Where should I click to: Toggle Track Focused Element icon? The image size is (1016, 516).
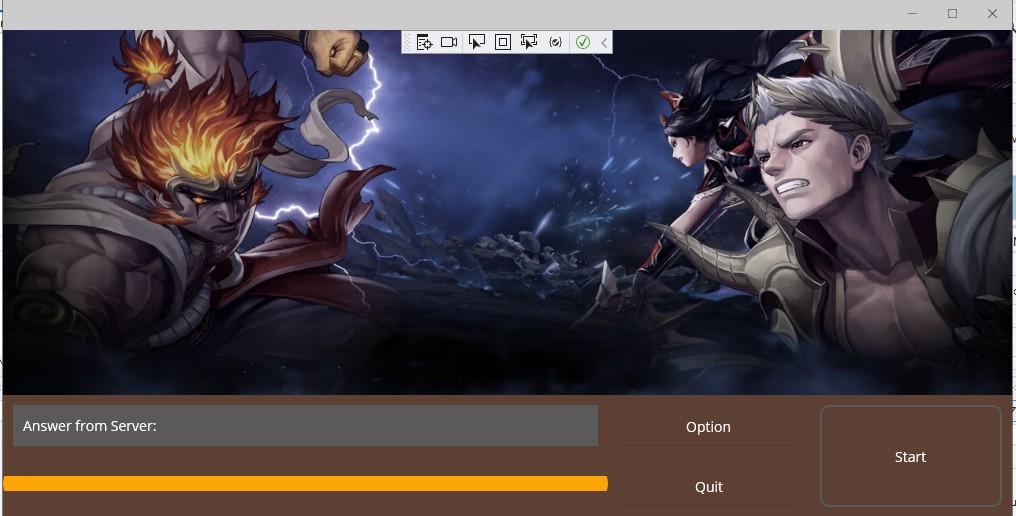click(x=529, y=42)
